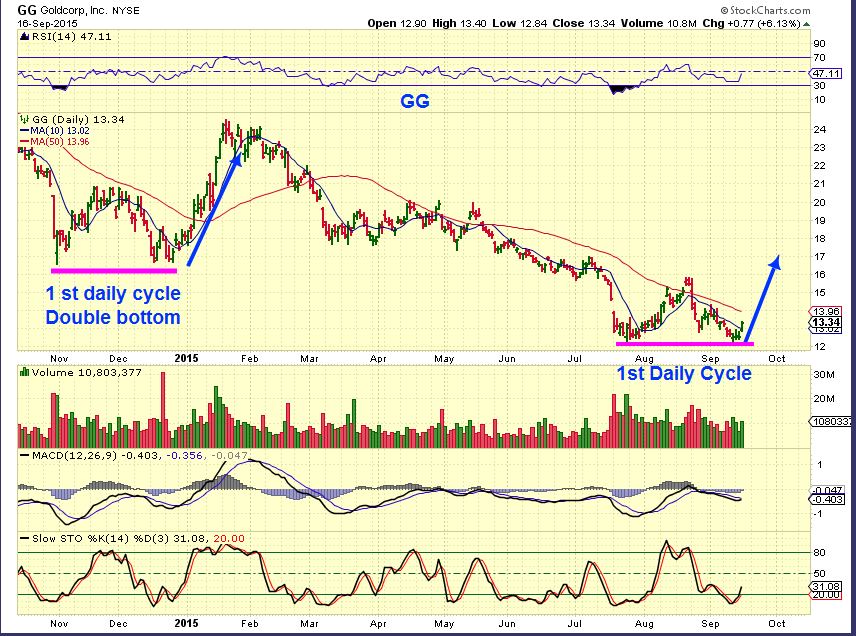Click the RSI '47.11' axis value tag
Image resolution: width=856 pixels, height=636 pixels.
pyautogui.click(x=825, y=73)
